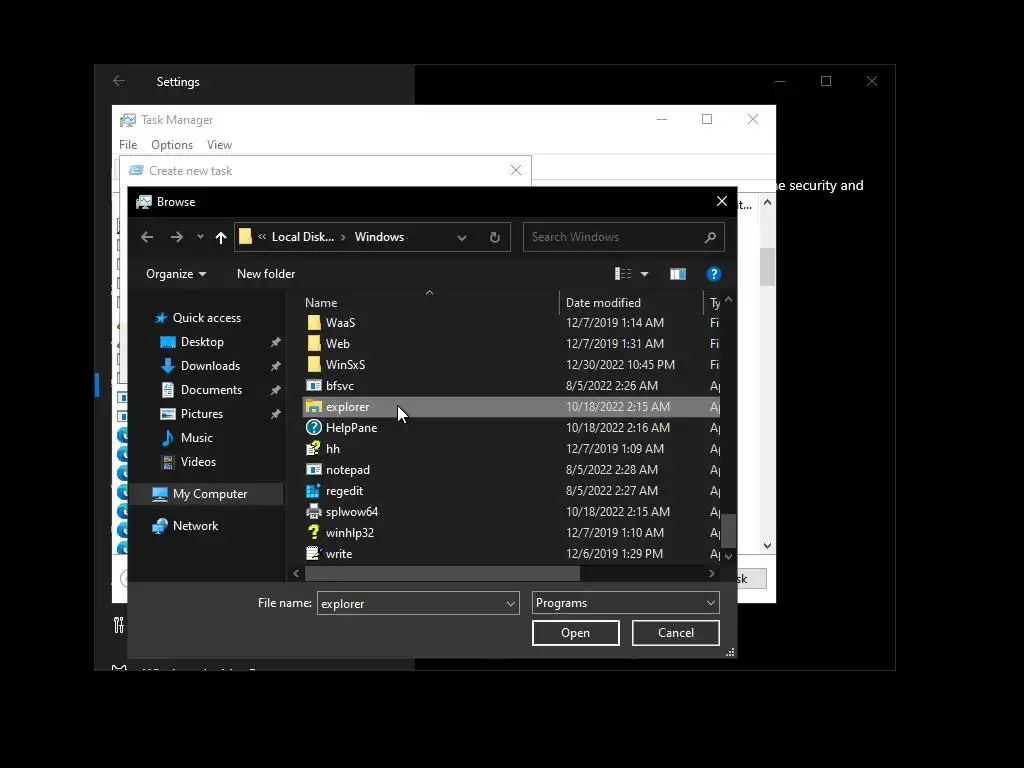
Task: Click the pin icon next to Downloads
Action: pyautogui.click(x=276, y=366)
